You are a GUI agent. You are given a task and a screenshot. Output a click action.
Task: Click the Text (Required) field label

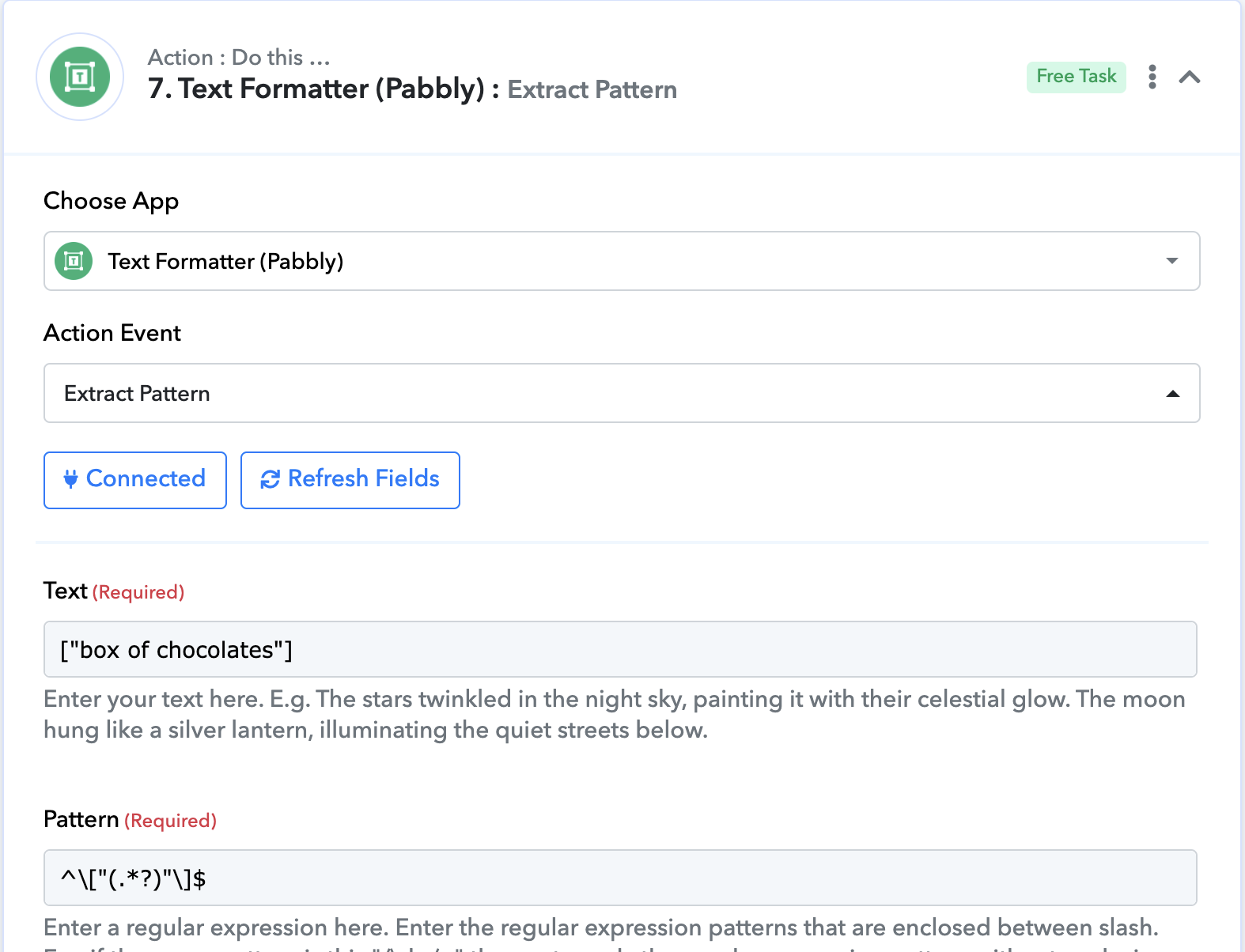tap(114, 591)
